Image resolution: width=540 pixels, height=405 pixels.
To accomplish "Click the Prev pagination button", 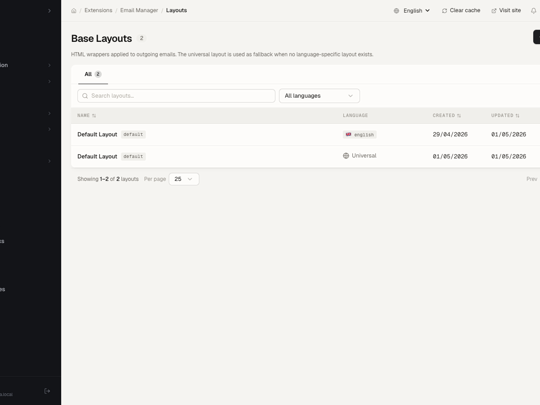I will pos(531,179).
